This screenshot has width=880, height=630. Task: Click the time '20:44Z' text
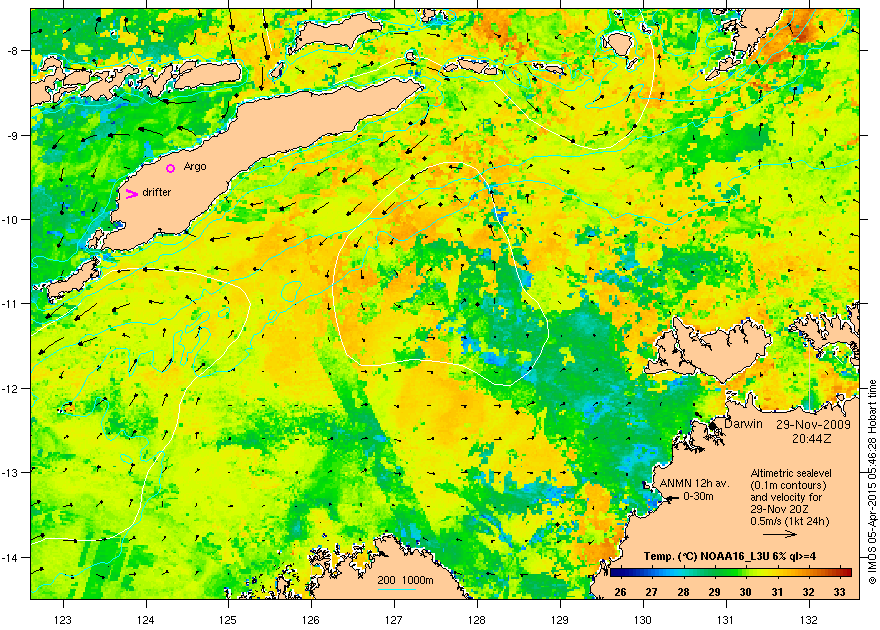coord(812,437)
